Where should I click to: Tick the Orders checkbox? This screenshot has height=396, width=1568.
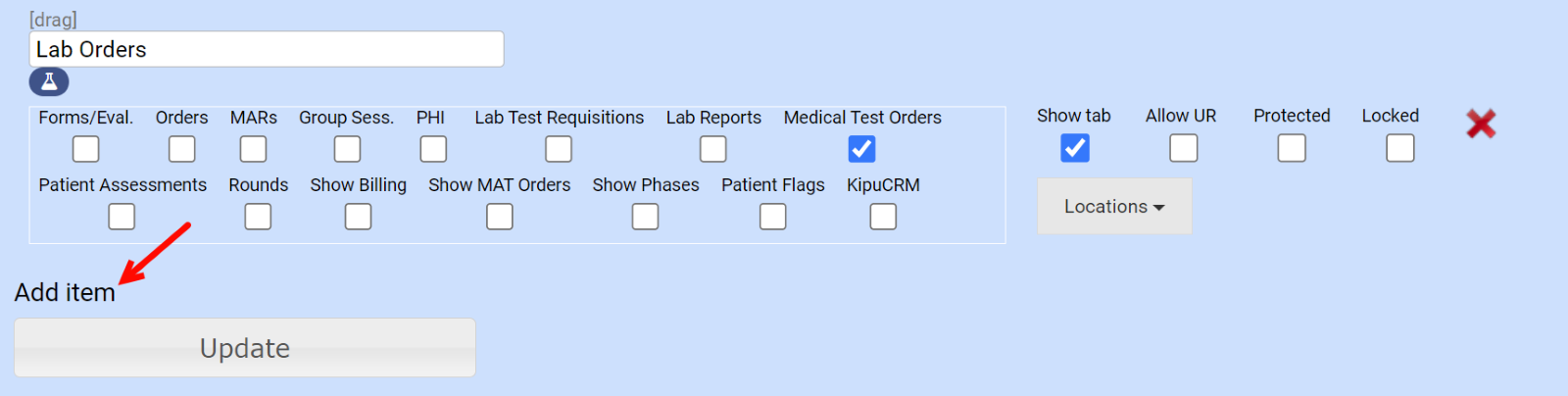(x=182, y=149)
